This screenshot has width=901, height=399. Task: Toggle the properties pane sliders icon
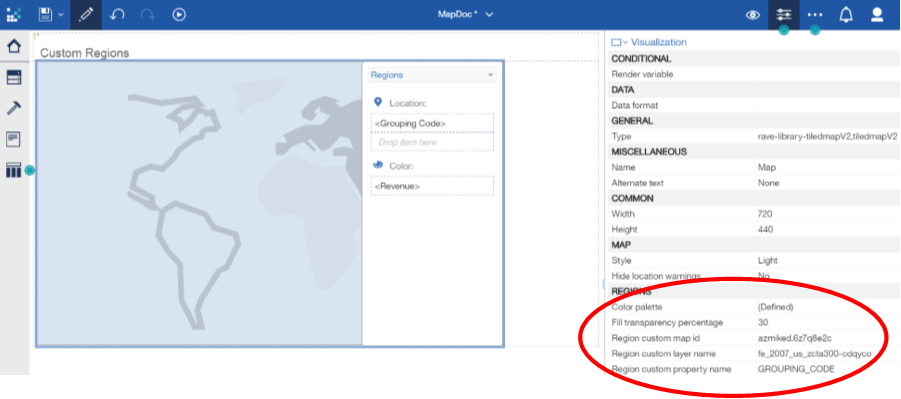pyautogui.click(x=784, y=15)
